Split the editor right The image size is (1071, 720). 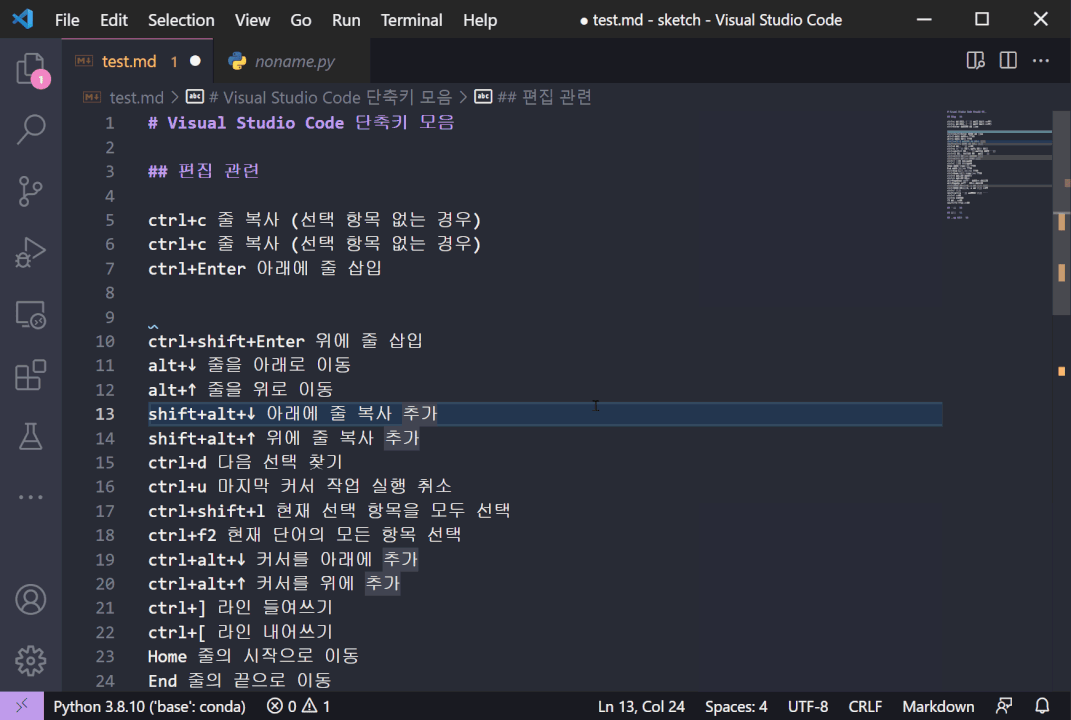click(x=1008, y=61)
